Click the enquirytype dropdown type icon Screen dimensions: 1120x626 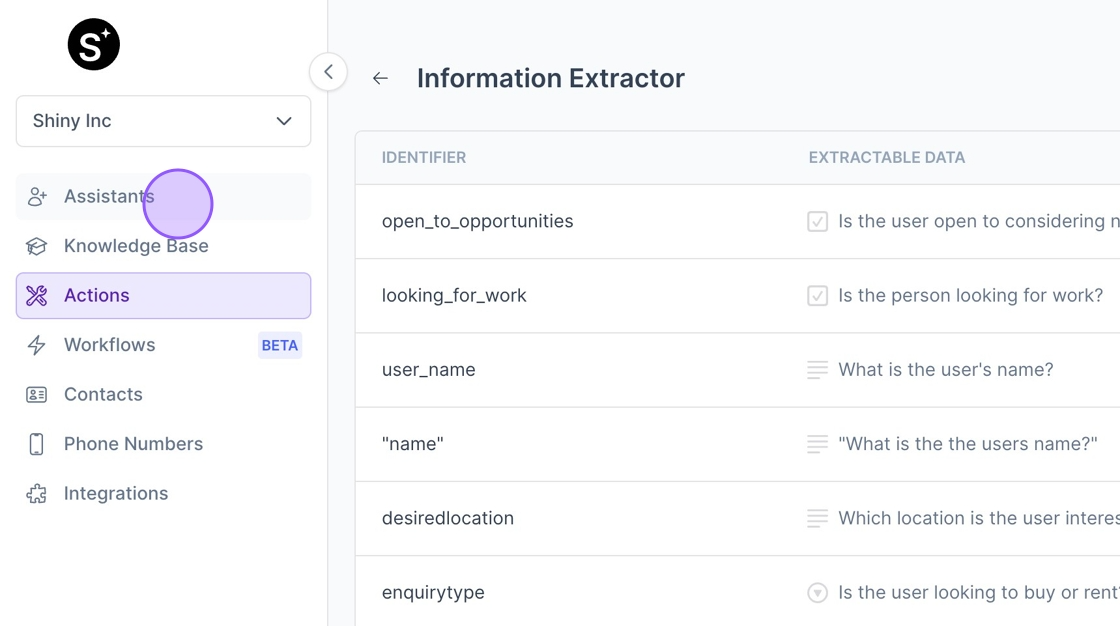pyautogui.click(x=817, y=592)
